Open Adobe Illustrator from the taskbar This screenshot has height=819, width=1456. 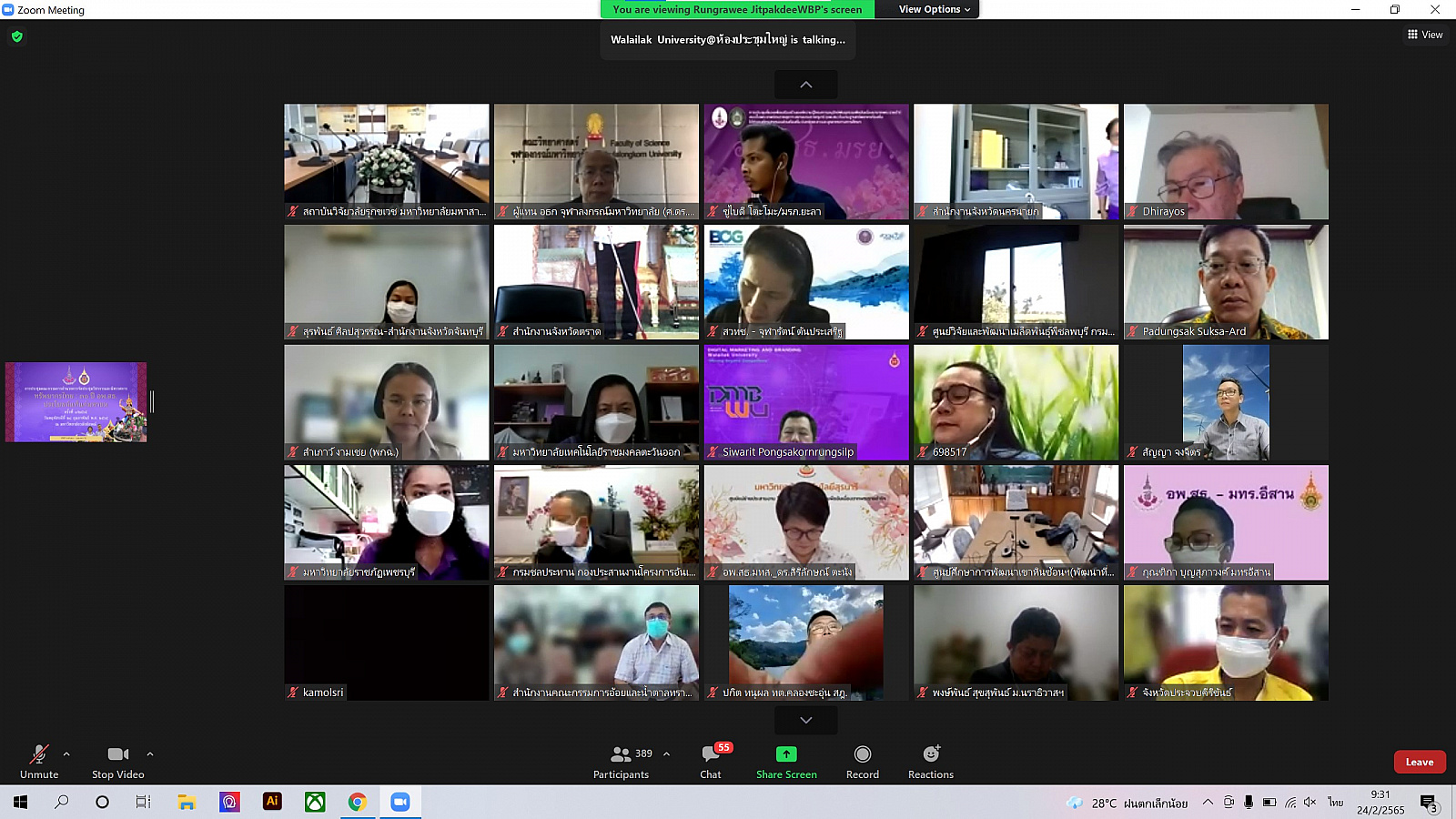coord(272,802)
